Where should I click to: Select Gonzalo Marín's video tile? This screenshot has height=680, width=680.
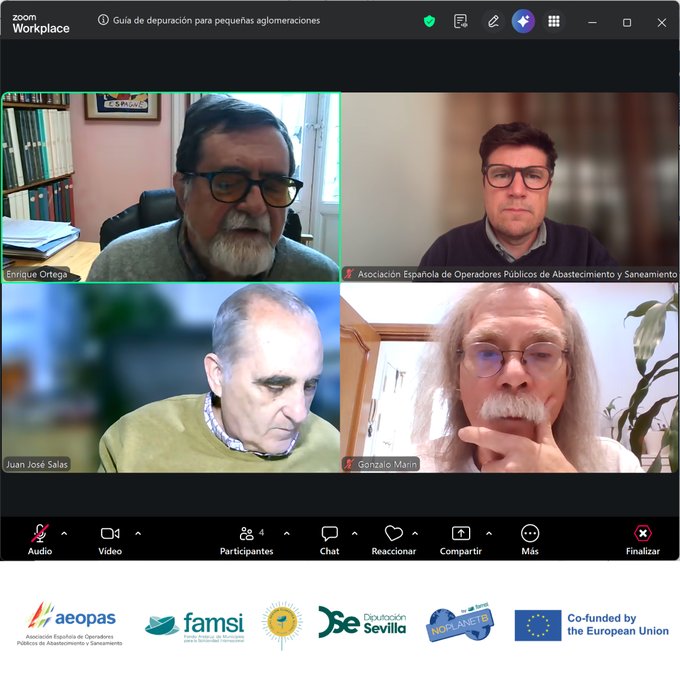pyautogui.click(x=509, y=377)
